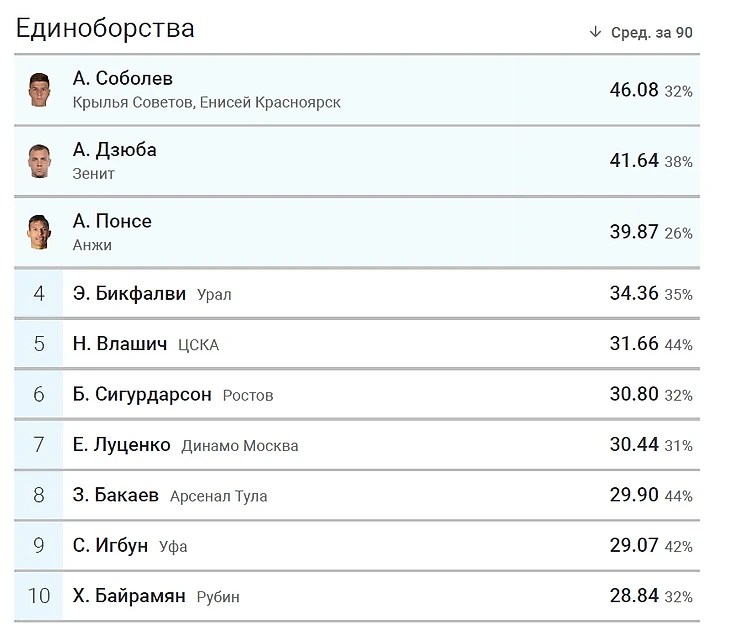
Task: Open А. Соболев player name link
Action: click(122, 78)
